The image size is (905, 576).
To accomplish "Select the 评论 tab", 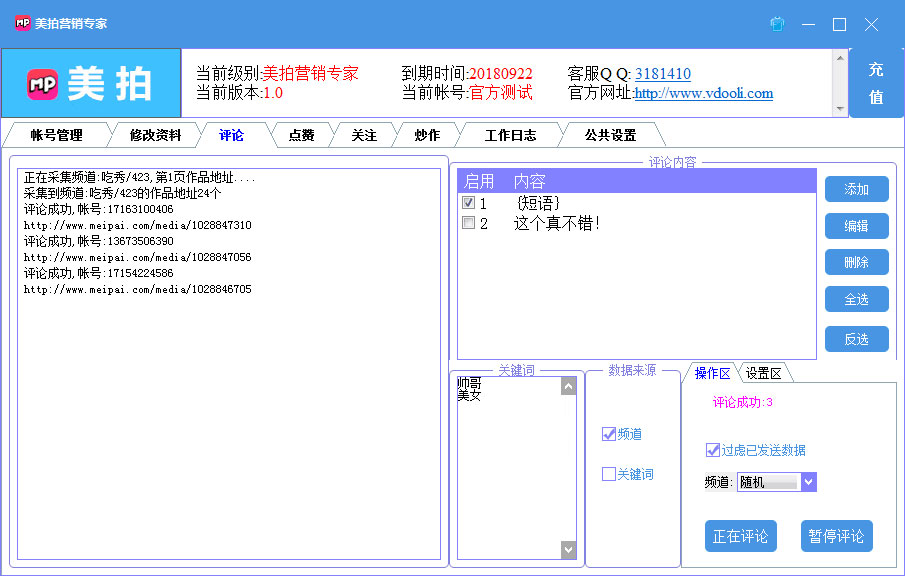I will coord(231,135).
